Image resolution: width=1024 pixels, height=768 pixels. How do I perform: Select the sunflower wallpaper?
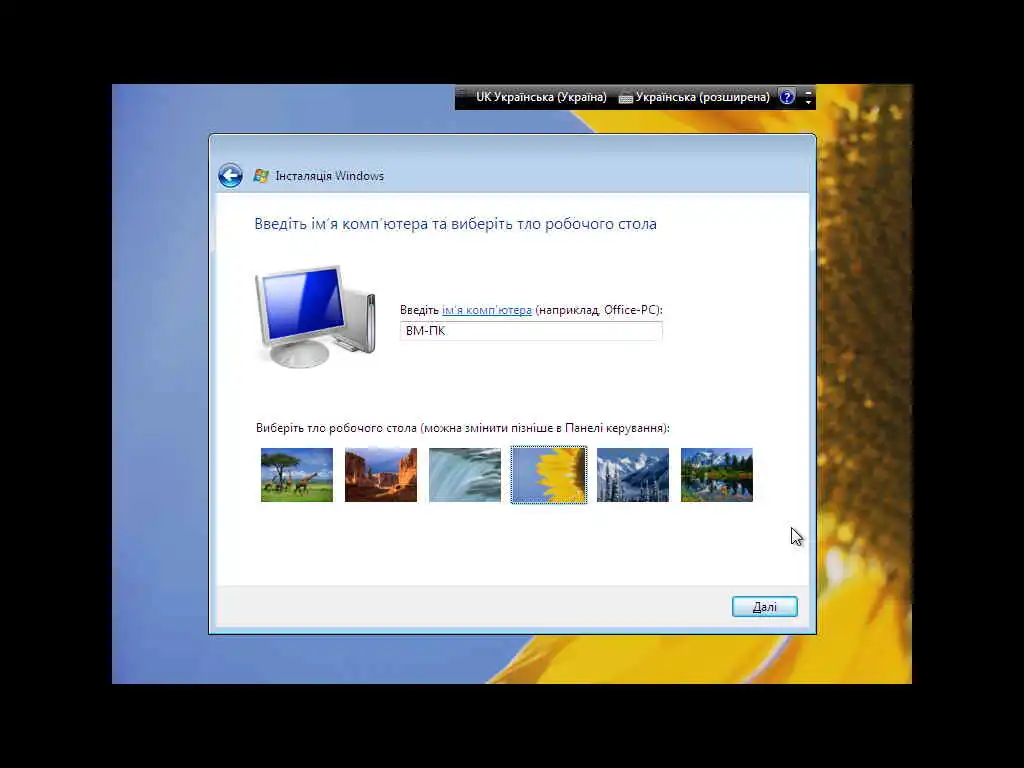pyautogui.click(x=549, y=475)
